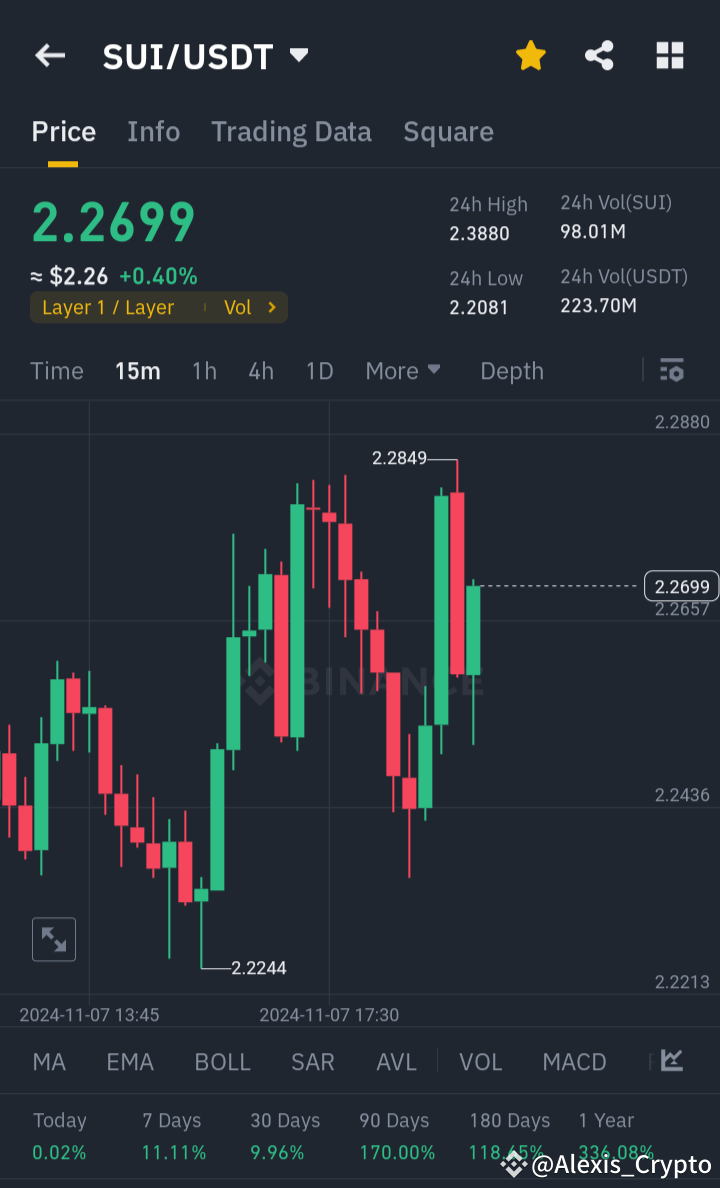Toggle the MA indicator
The width and height of the screenshot is (720, 1188).
(49, 1061)
